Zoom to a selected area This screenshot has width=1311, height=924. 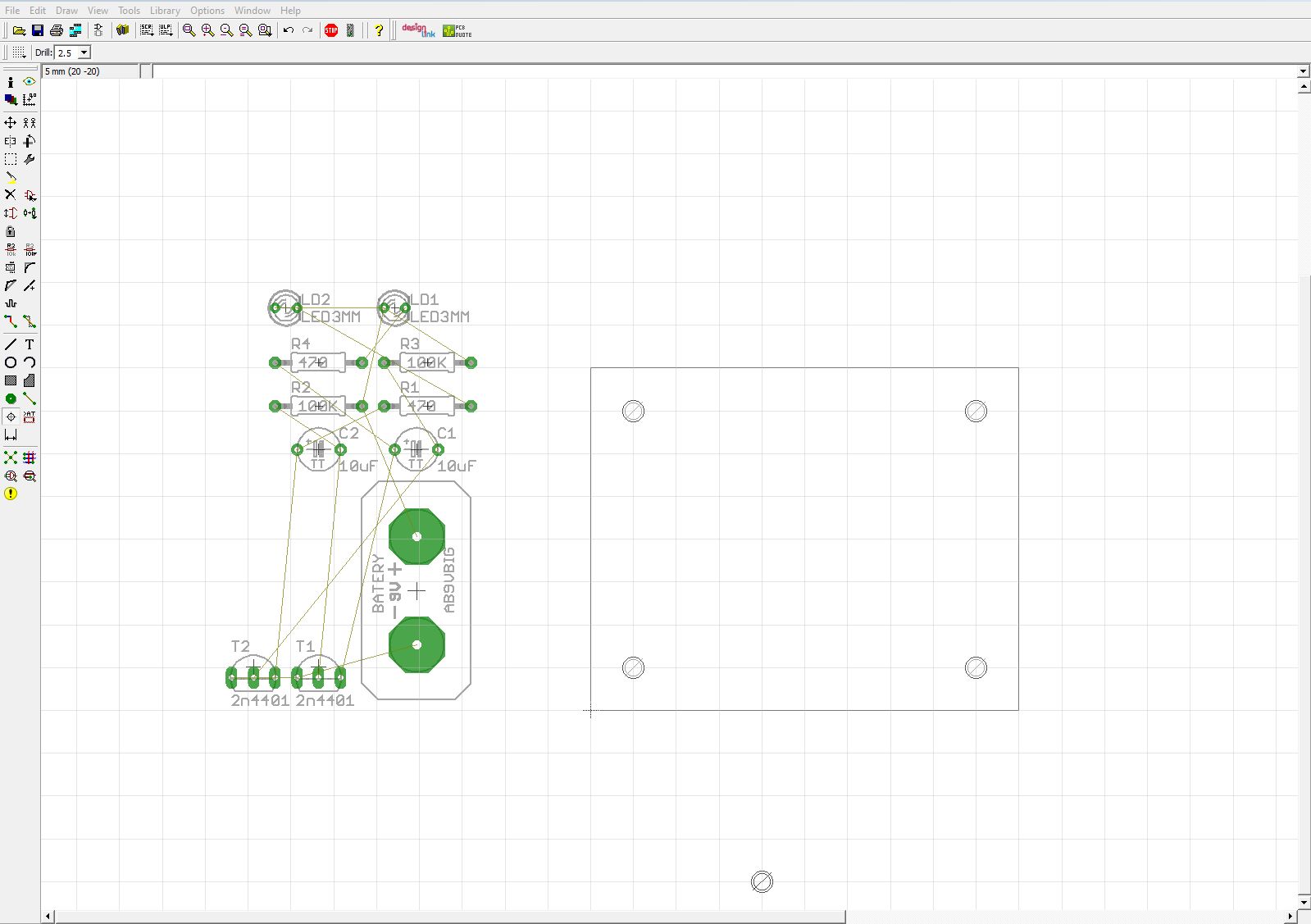265,30
